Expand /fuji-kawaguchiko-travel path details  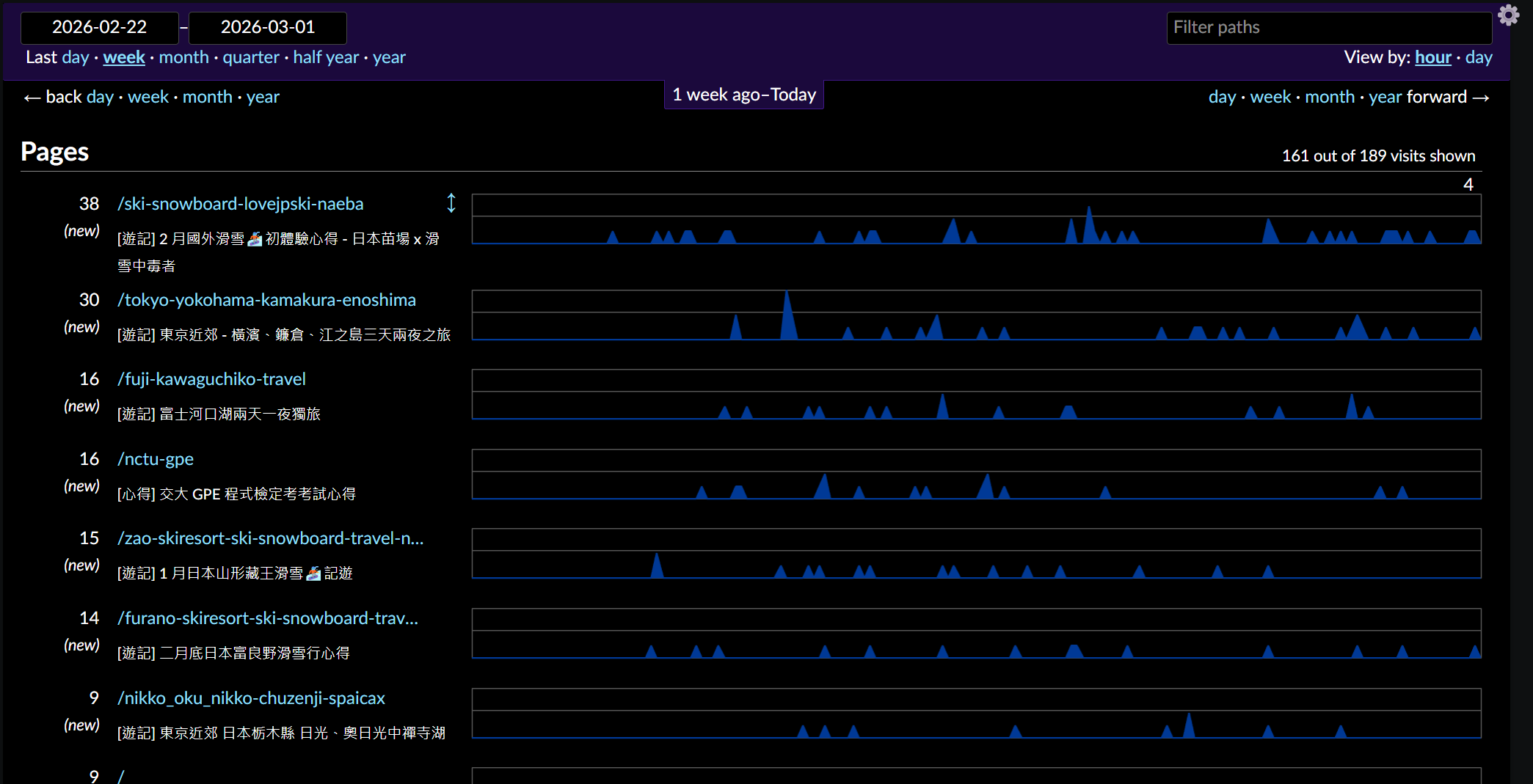pyautogui.click(x=211, y=379)
